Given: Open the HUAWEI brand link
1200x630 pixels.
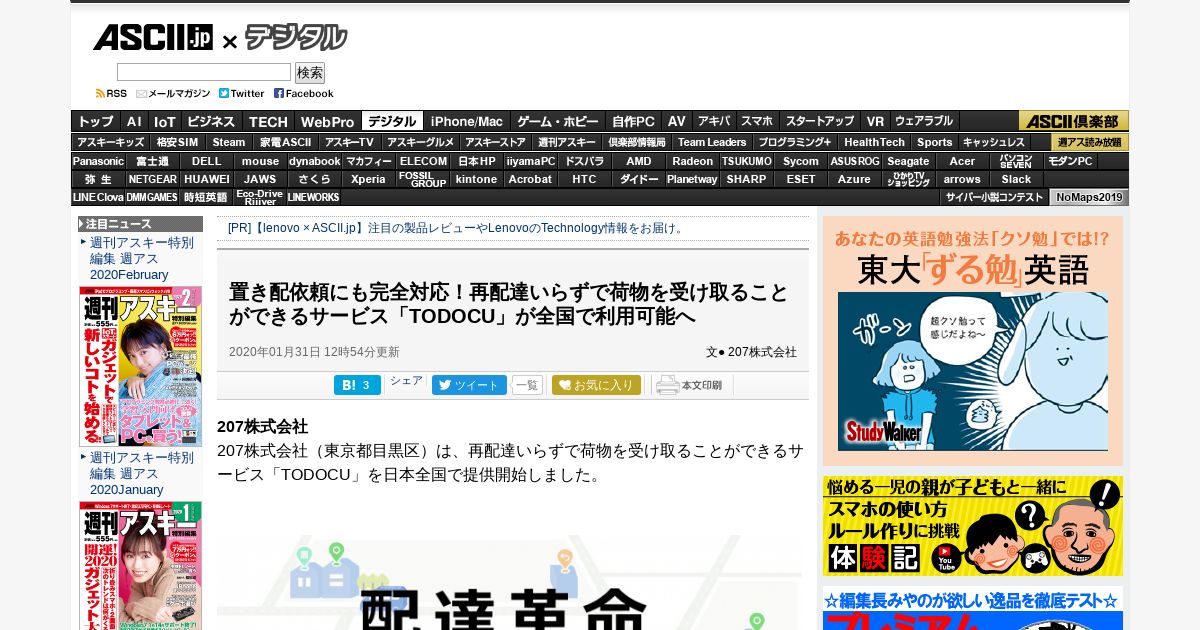Looking at the screenshot, I should click(x=207, y=180).
